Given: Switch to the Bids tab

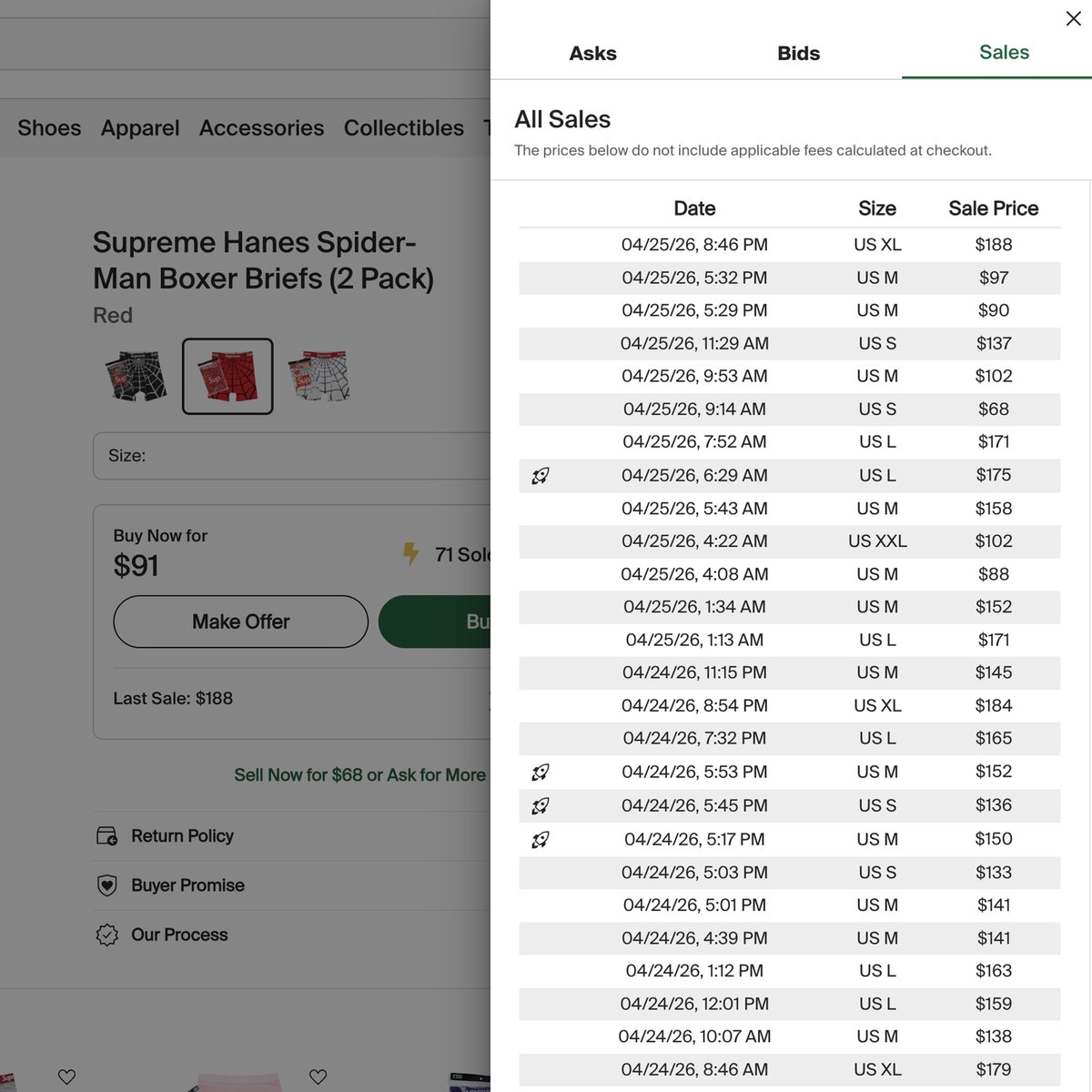Looking at the screenshot, I should 798,54.
